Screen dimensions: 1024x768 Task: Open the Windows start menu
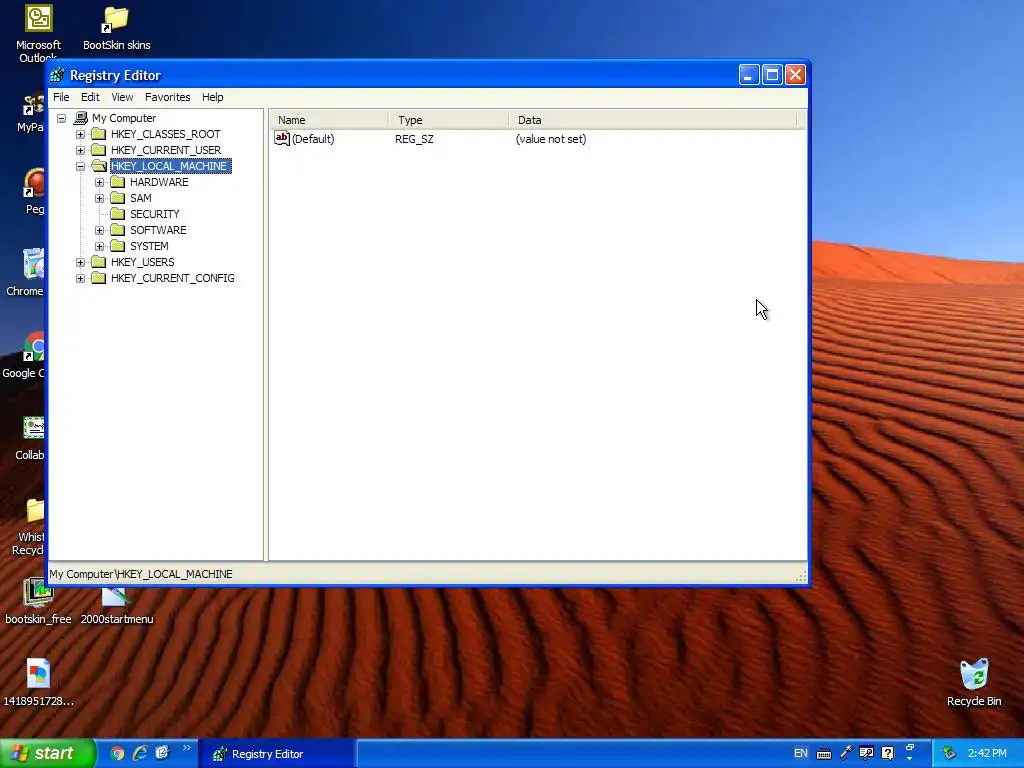click(x=46, y=754)
